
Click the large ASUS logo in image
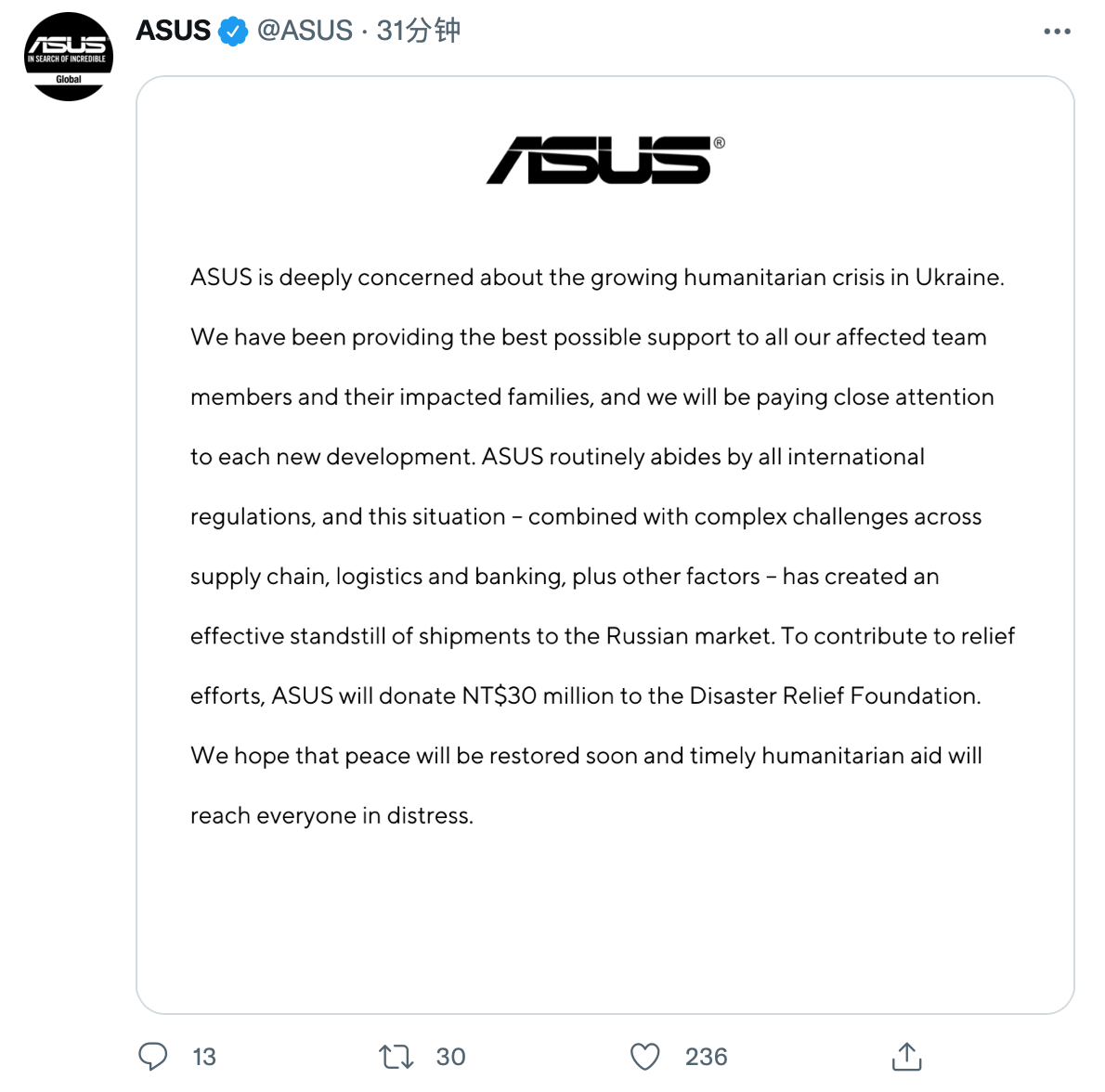(x=600, y=160)
